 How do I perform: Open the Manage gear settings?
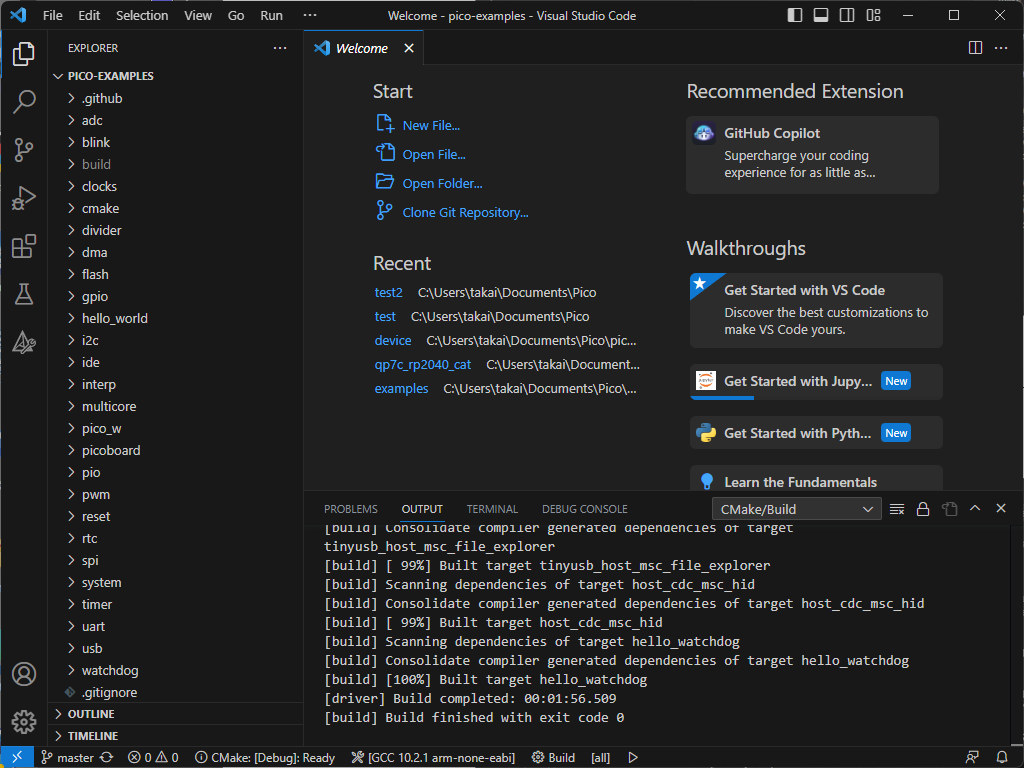click(x=24, y=721)
